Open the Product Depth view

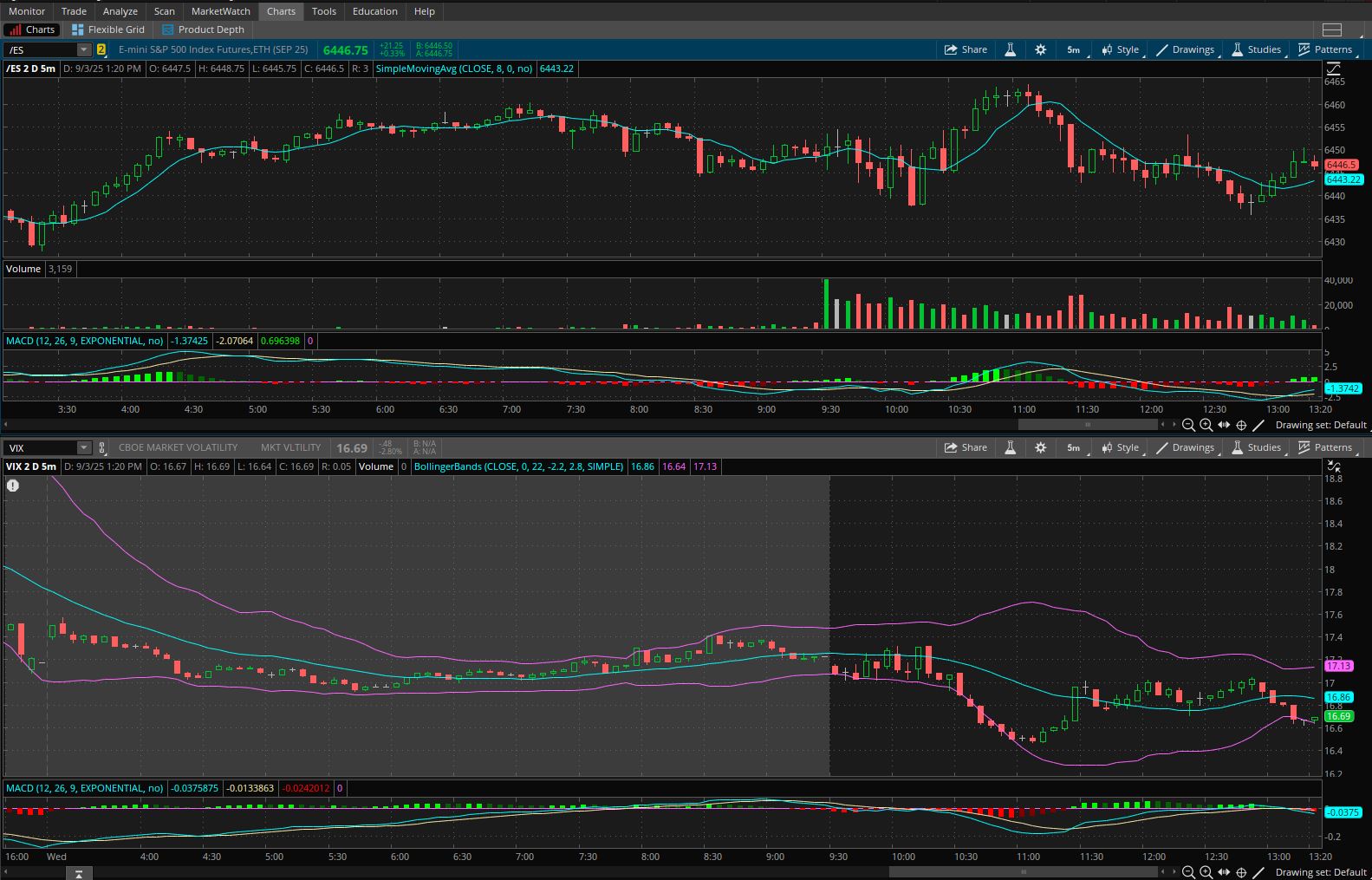click(203, 29)
